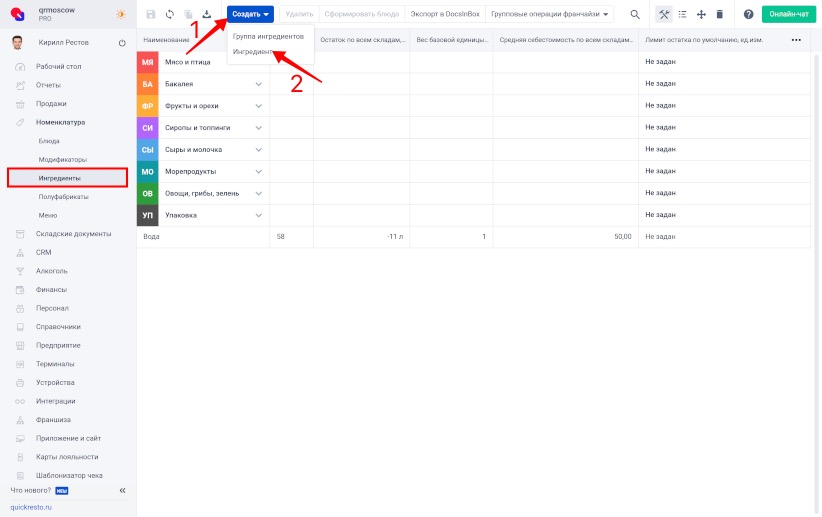Toggle the list view icon in the toolbar
This screenshot has height=517, width=822.
[x=682, y=14]
